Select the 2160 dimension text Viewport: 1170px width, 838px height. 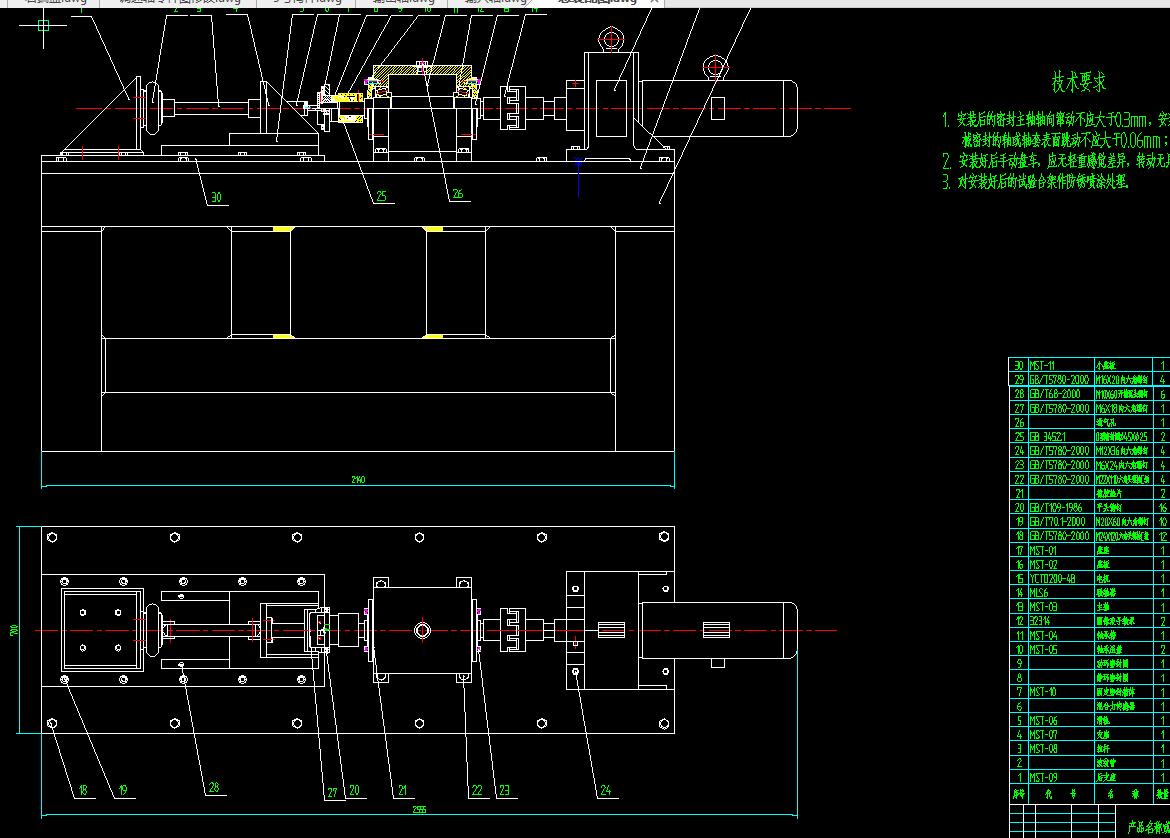point(358,479)
